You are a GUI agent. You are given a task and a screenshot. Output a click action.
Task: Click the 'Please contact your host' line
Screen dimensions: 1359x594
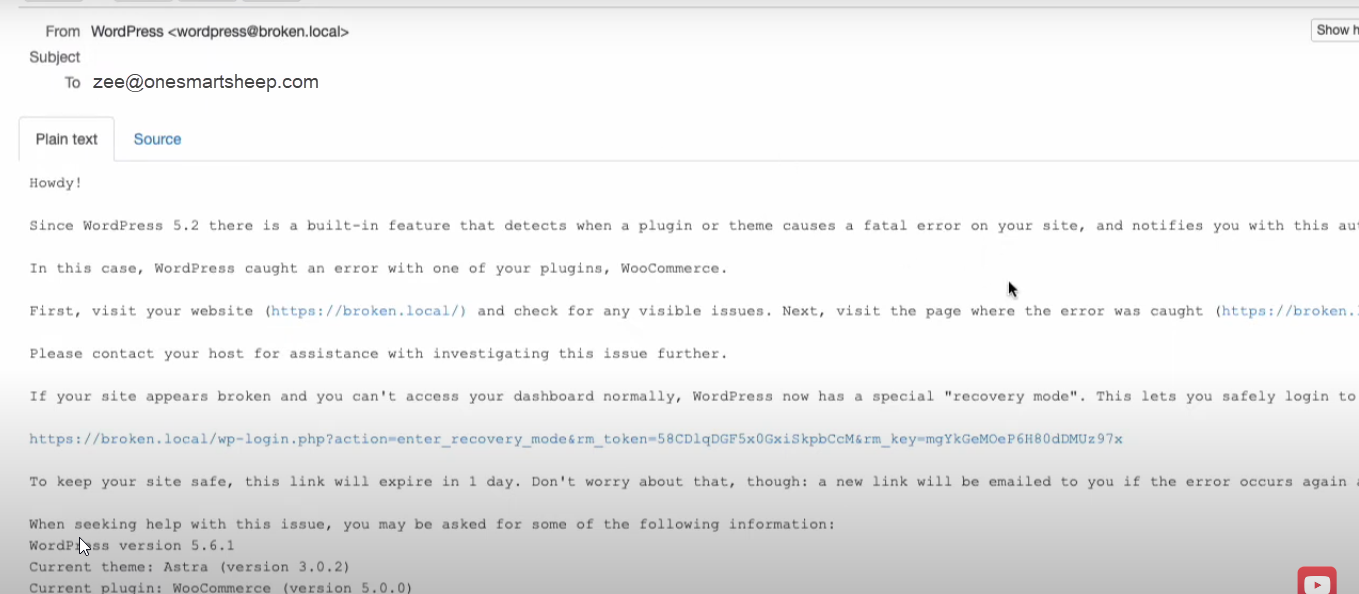point(378,354)
